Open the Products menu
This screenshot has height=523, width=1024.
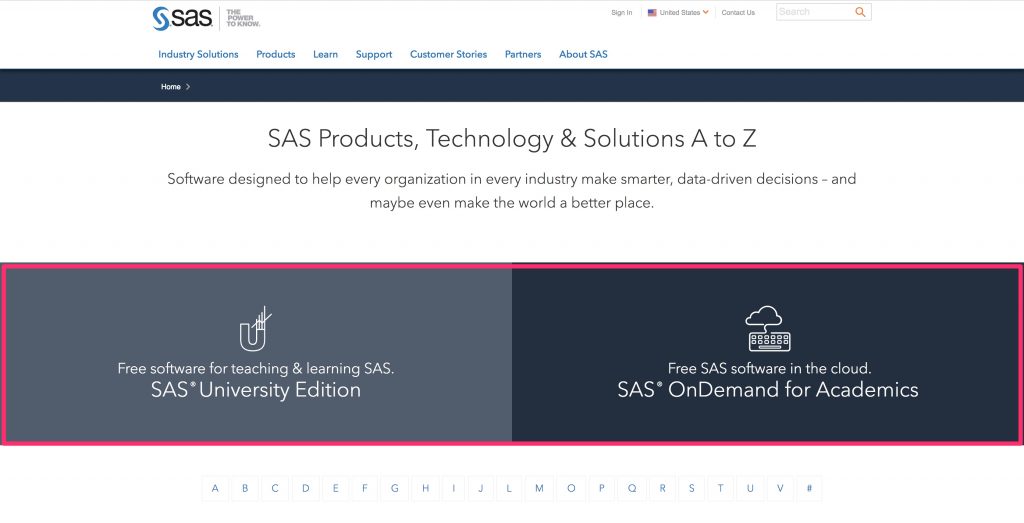[276, 54]
